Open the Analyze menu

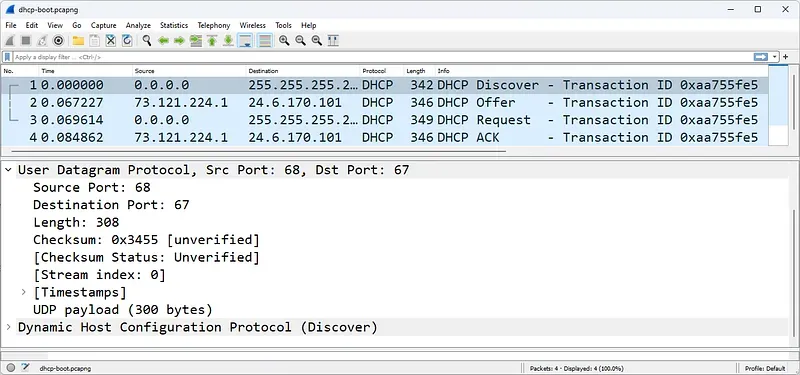pyautogui.click(x=138, y=25)
